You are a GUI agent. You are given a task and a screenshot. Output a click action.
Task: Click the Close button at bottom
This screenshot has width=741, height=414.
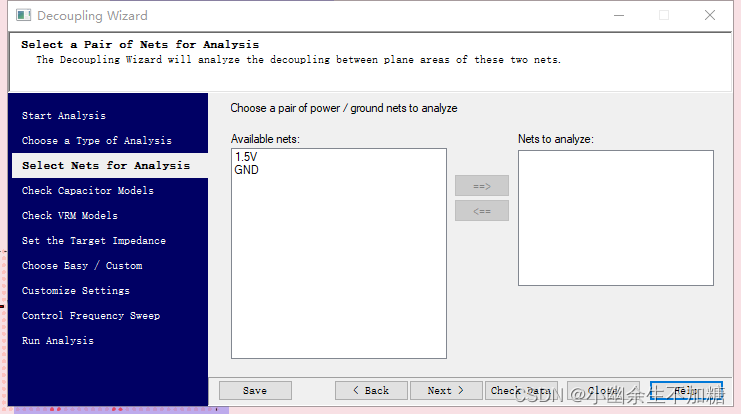(x=603, y=390)
